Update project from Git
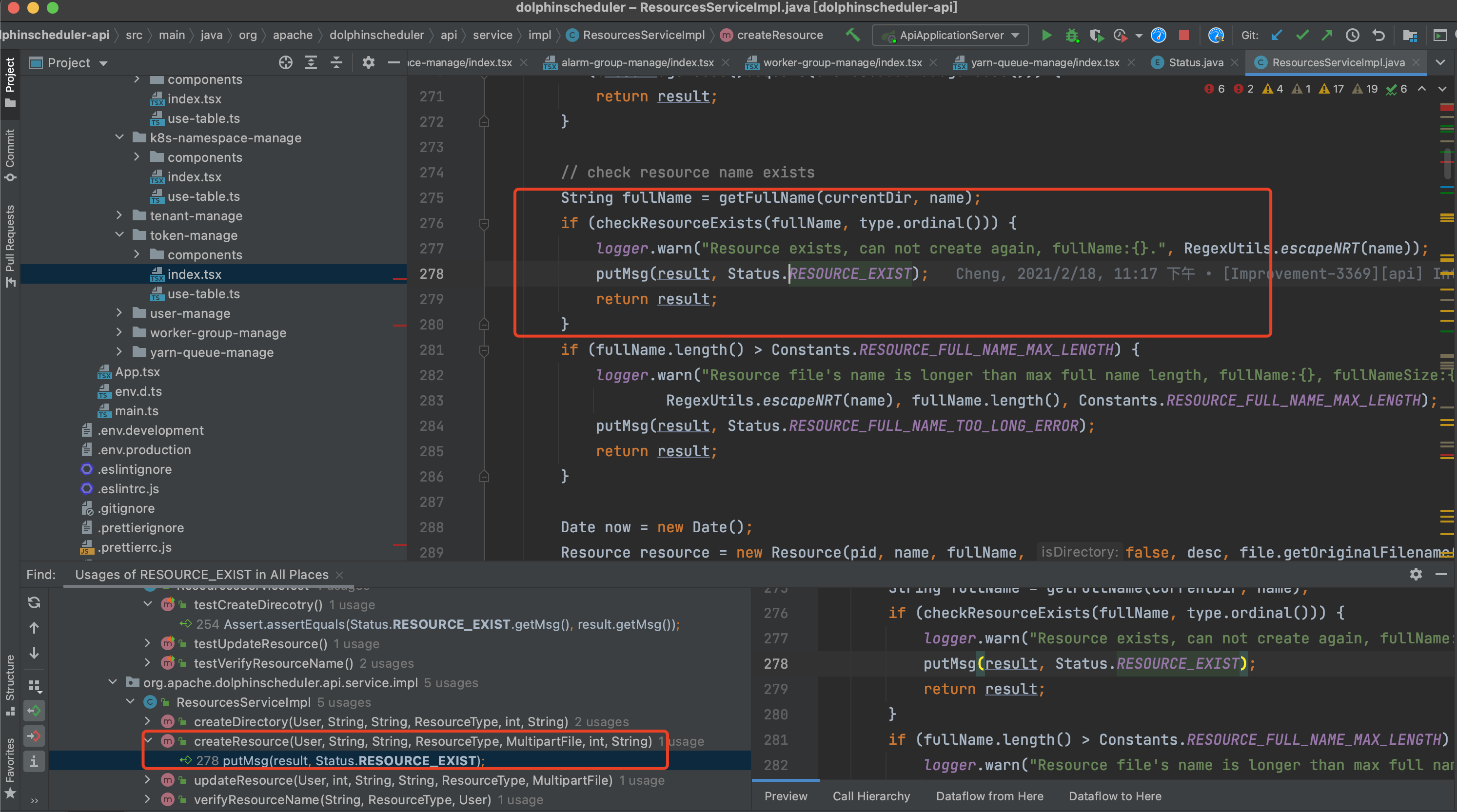Screen dimensions: 1457x812 tap(1276, 35)
